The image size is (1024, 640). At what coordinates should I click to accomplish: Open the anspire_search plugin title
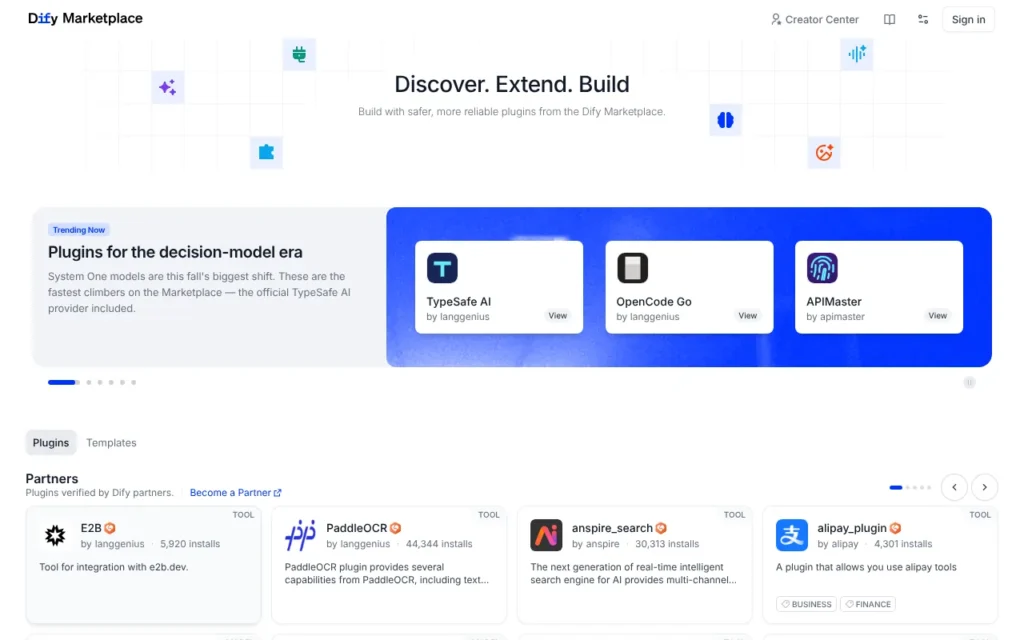coord(612,528)
